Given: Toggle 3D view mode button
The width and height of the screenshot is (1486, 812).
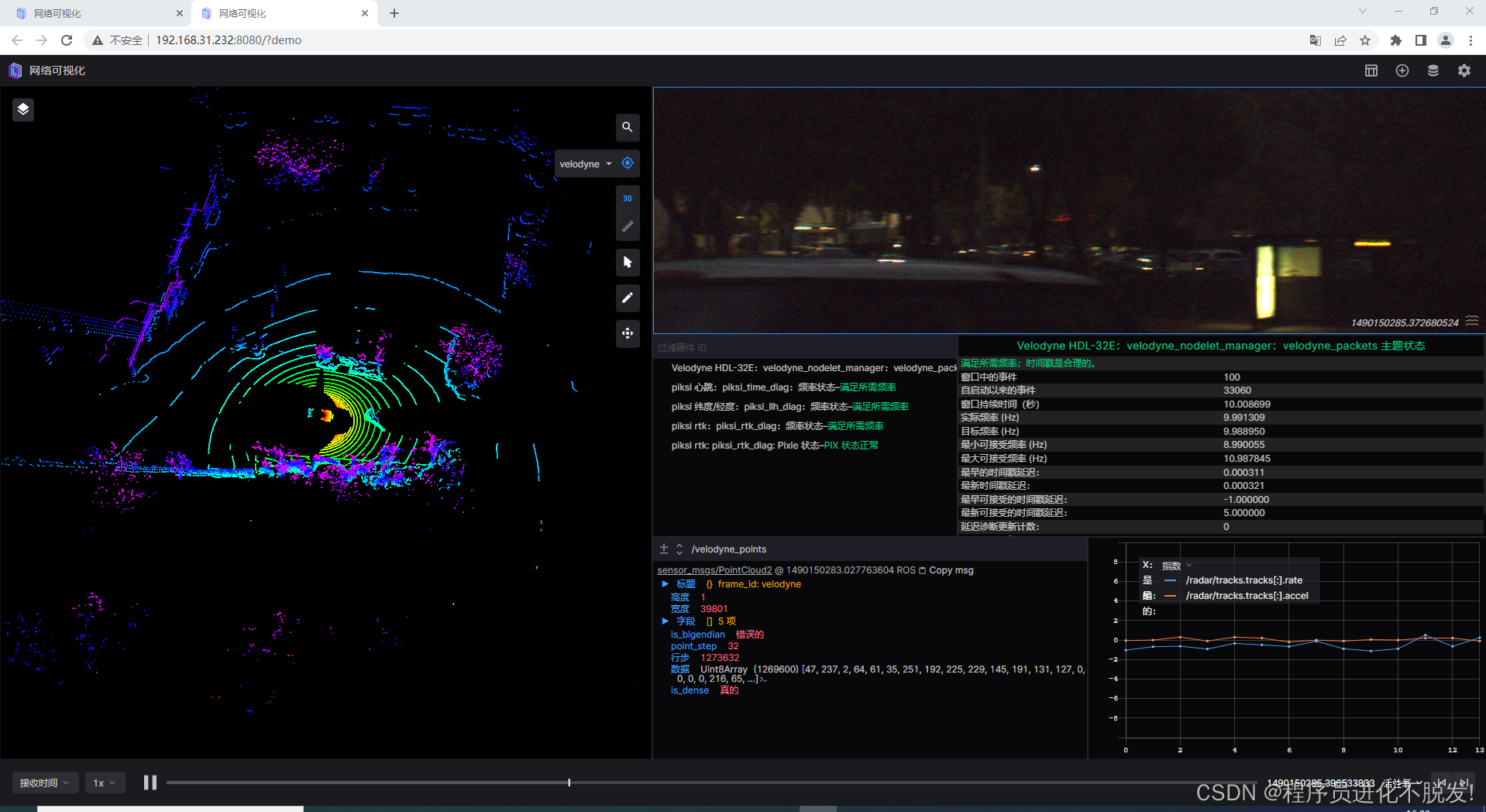Looking at the screenshot, I should (x=628, y=198).
